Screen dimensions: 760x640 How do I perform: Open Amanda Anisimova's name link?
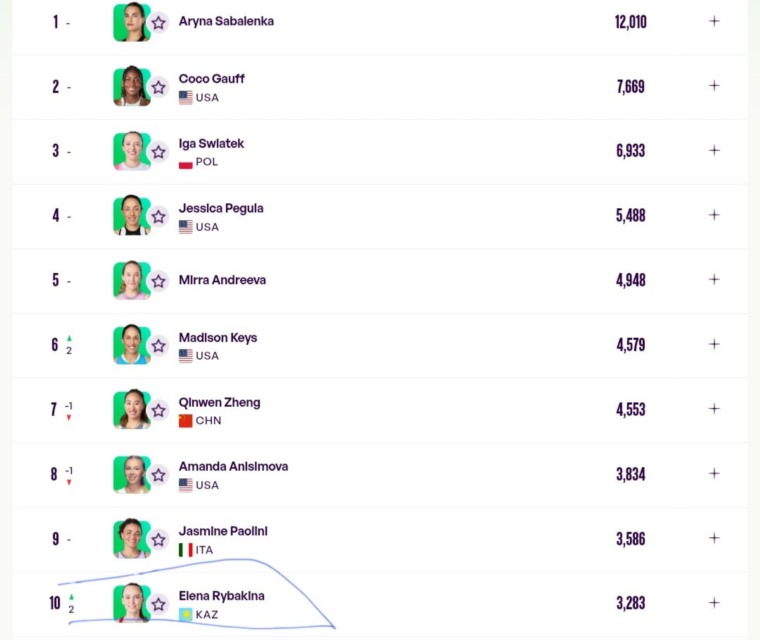(233, 466)
